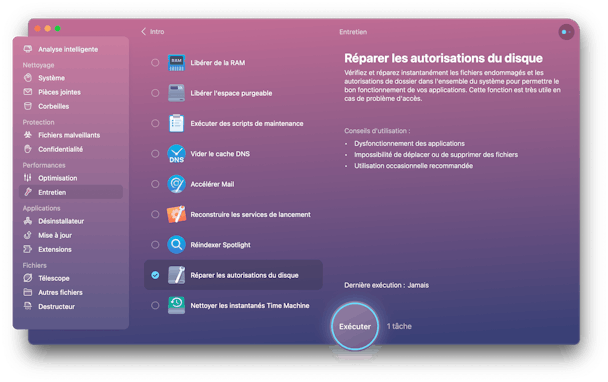
Task: Click Dysfonctionnement des applications tip
Action: click(x=409, y=143)
